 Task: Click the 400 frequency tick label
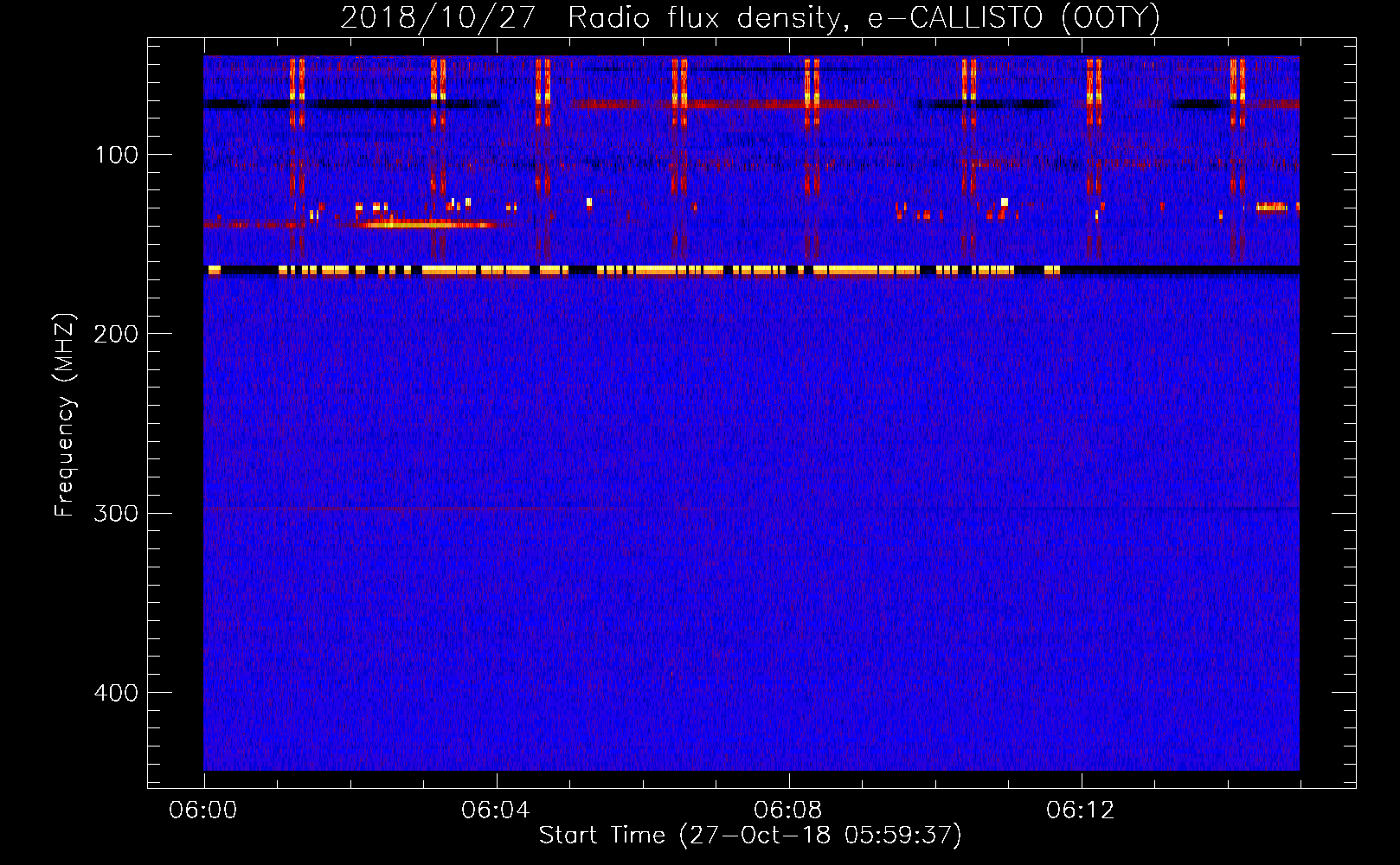116,693
